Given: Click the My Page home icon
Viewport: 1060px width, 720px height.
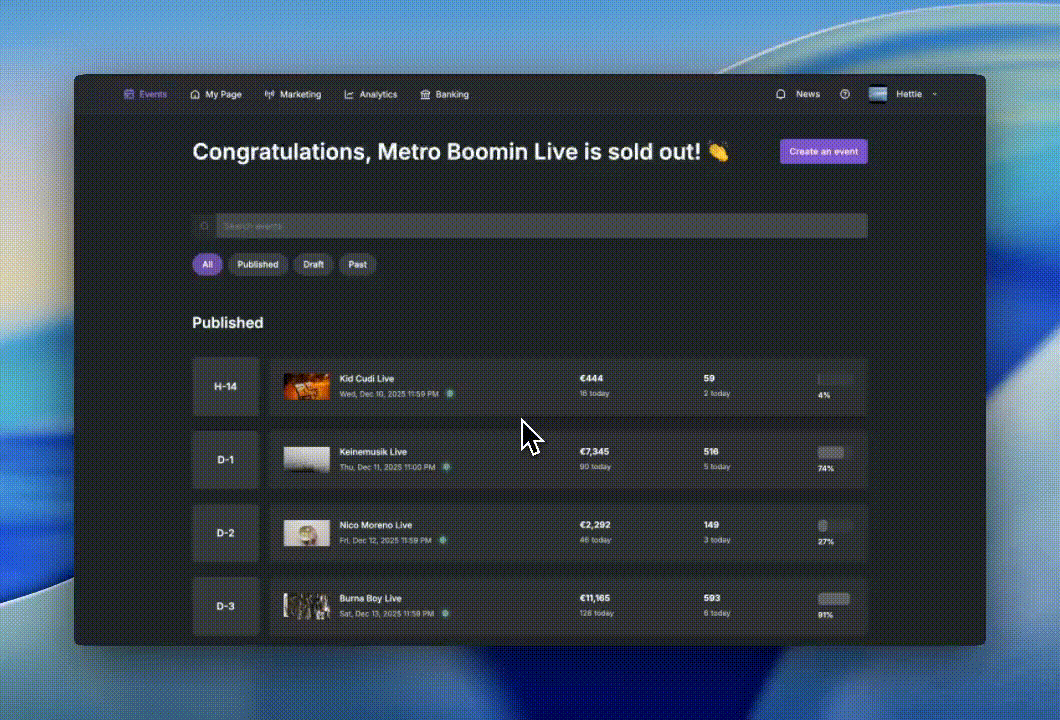Looking at the screenshot, I should coord(195,95).
